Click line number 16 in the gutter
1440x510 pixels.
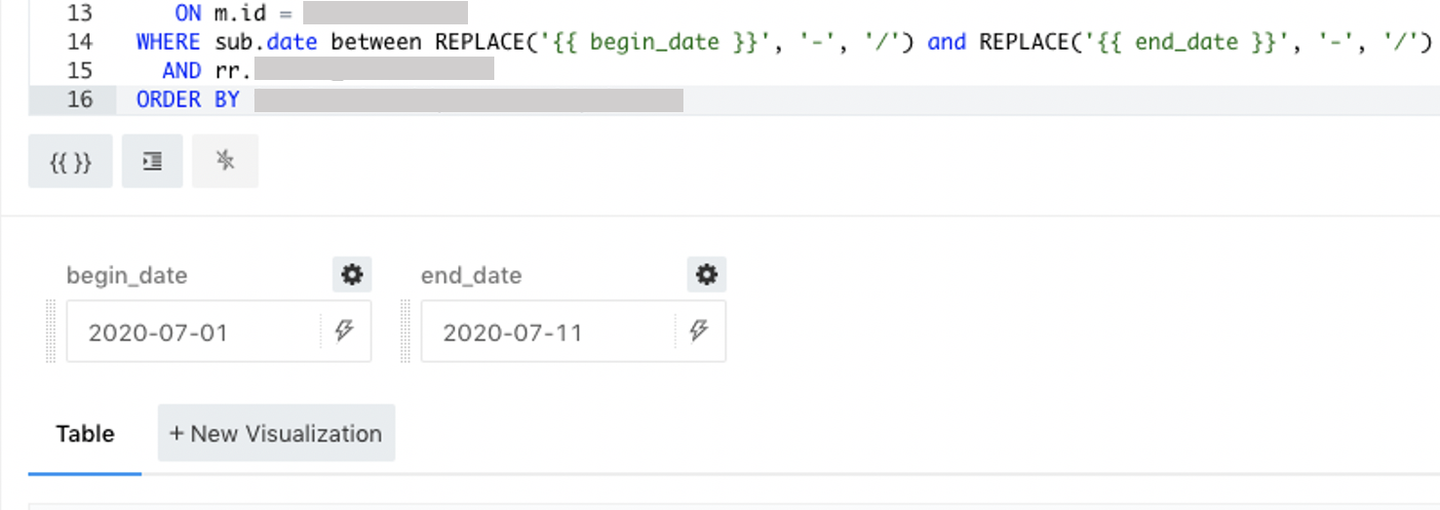[79, 100]
